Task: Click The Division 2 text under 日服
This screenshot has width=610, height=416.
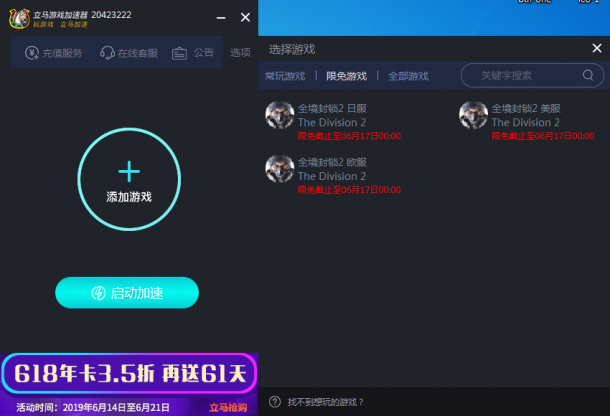Action: [332, 123]
